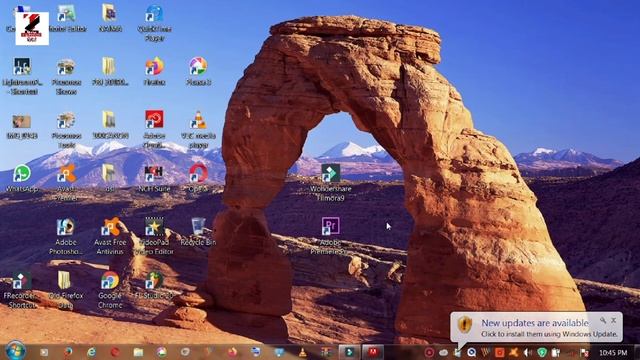This screenshot has width=640, height=360.
Task: Select the VLC media player desktop icon
Action: pos(198,129)
